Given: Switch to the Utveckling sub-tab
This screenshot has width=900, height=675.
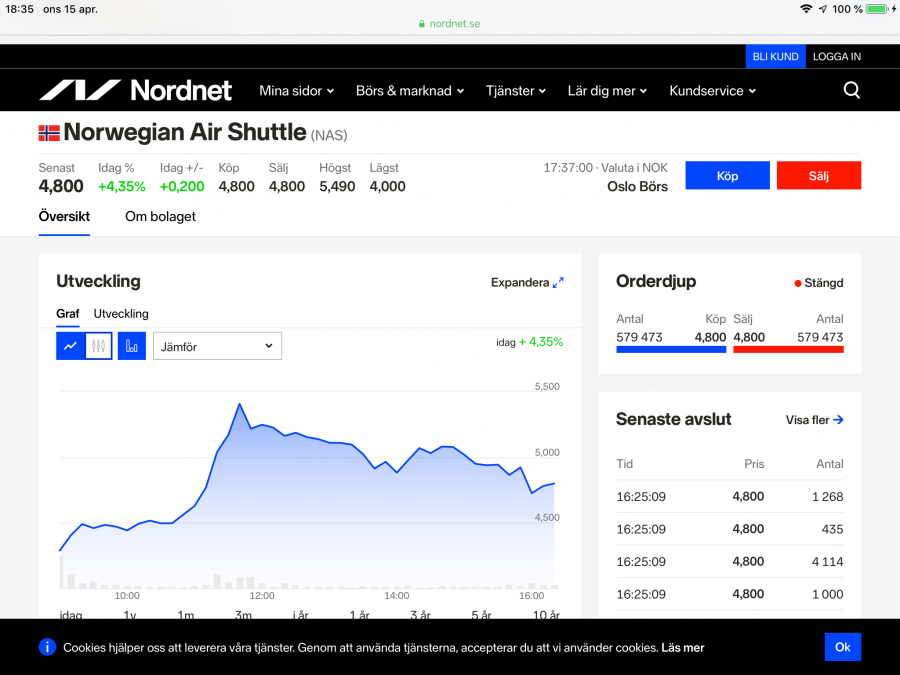Looking at the screenshot, I should [x=121, y=314].
